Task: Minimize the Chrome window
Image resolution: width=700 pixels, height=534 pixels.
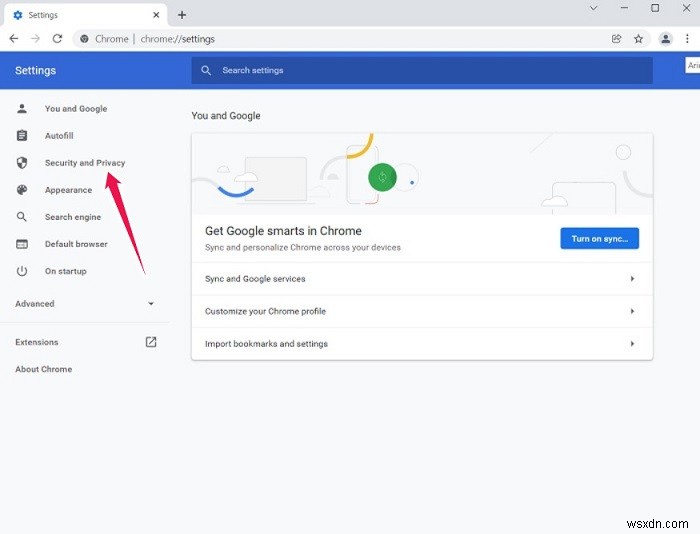Action: pyautogui.click(x=624, y=8)
